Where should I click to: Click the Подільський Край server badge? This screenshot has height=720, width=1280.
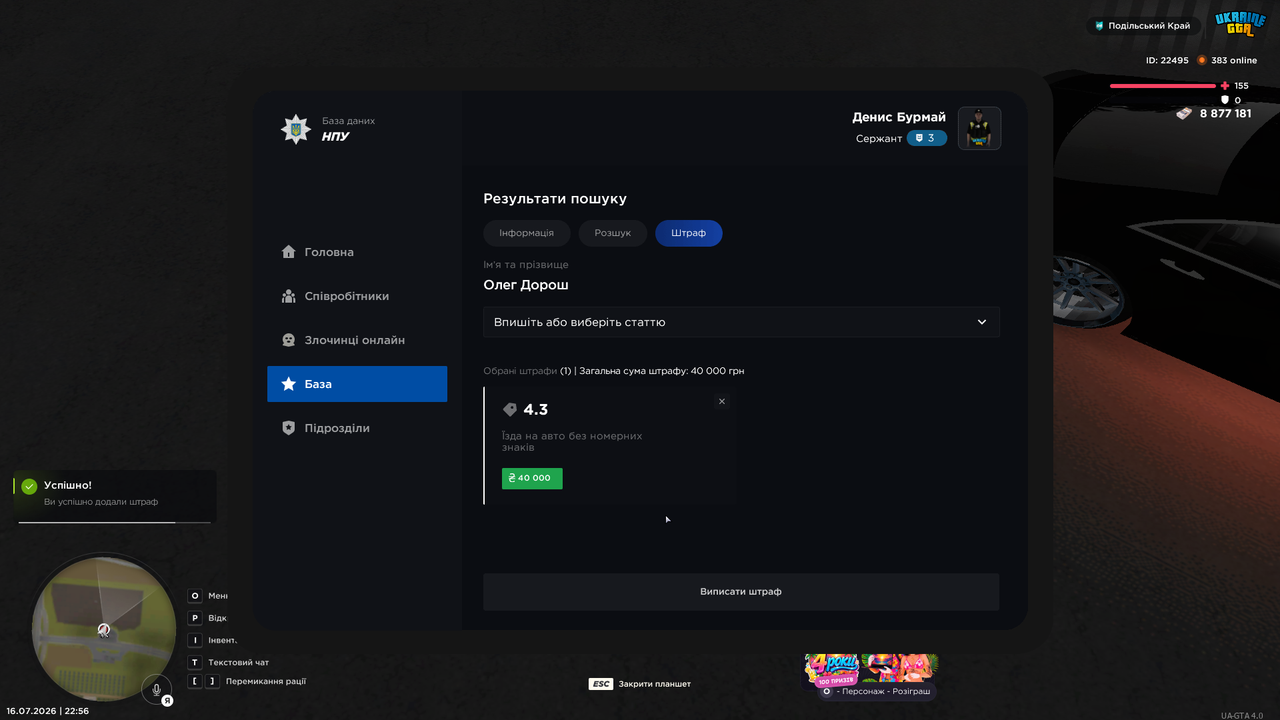[x=1144, y=26]
